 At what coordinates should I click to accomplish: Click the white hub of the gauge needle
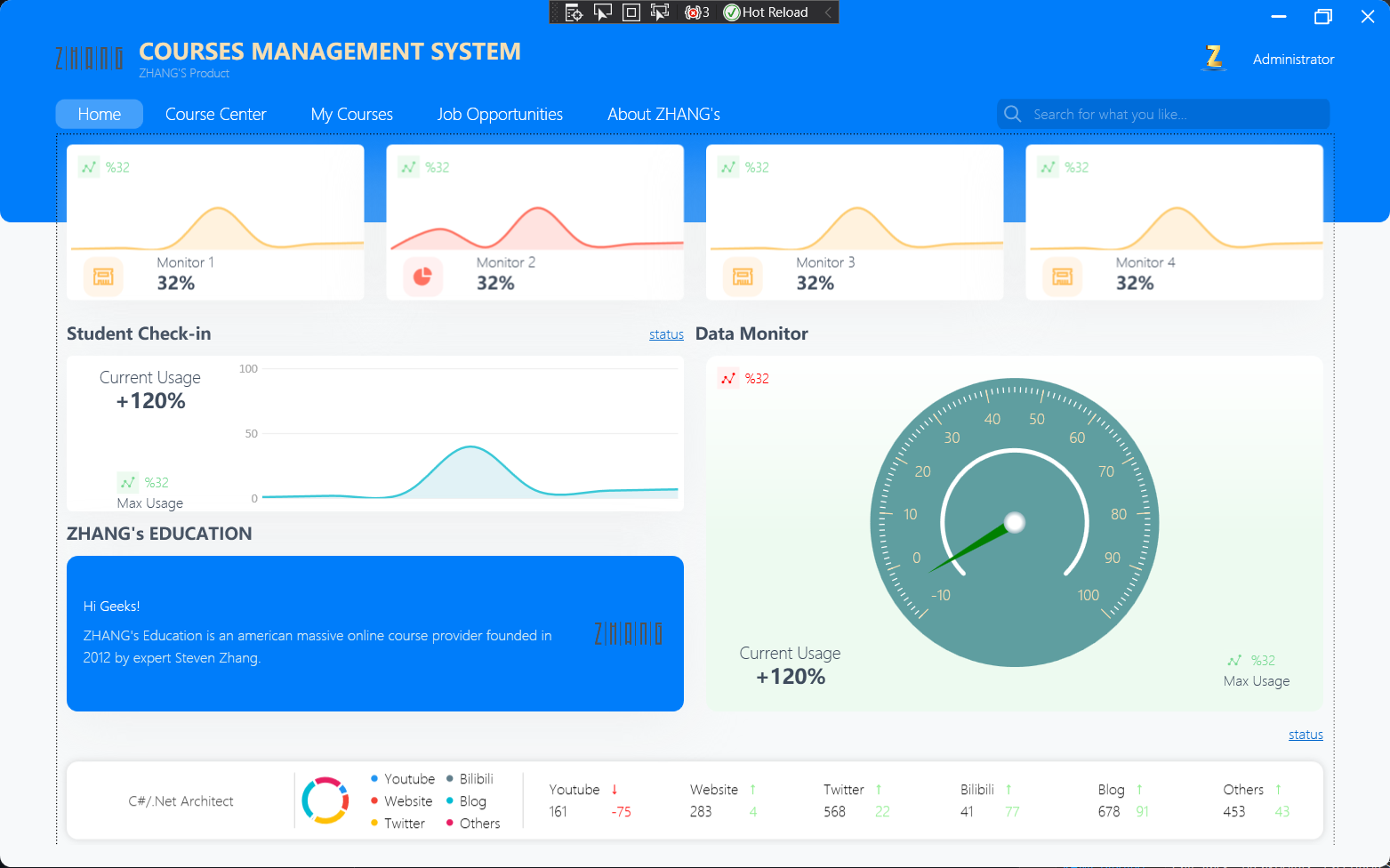(1014, 522)
